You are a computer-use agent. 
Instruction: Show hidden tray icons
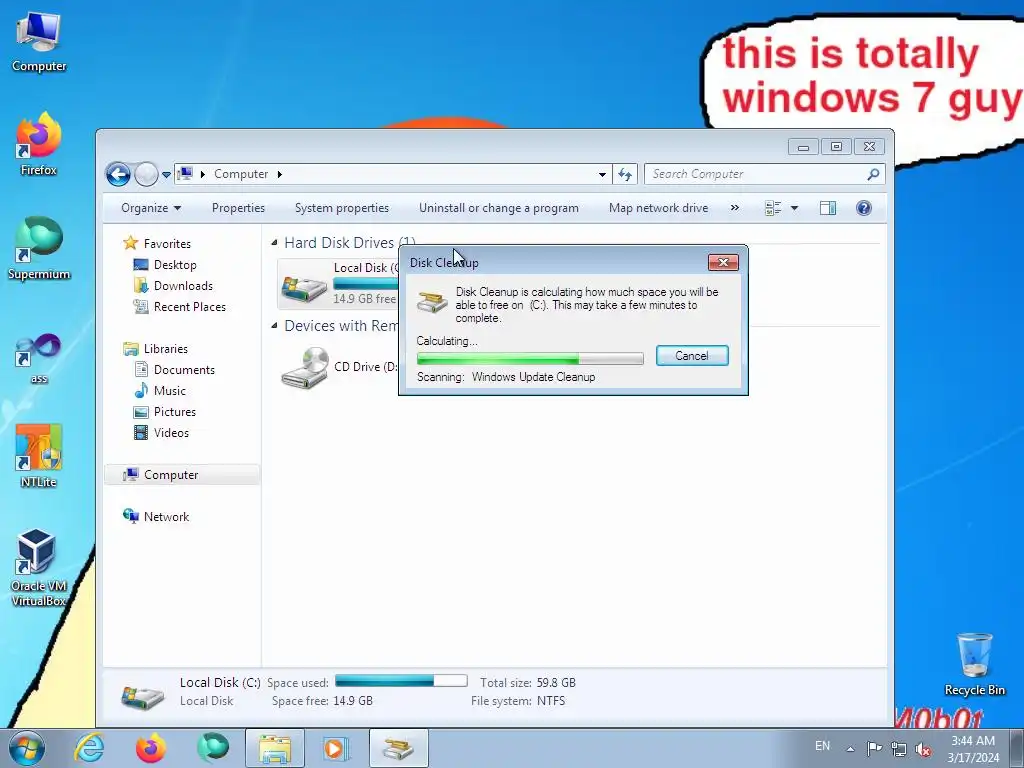click(850, 748)
